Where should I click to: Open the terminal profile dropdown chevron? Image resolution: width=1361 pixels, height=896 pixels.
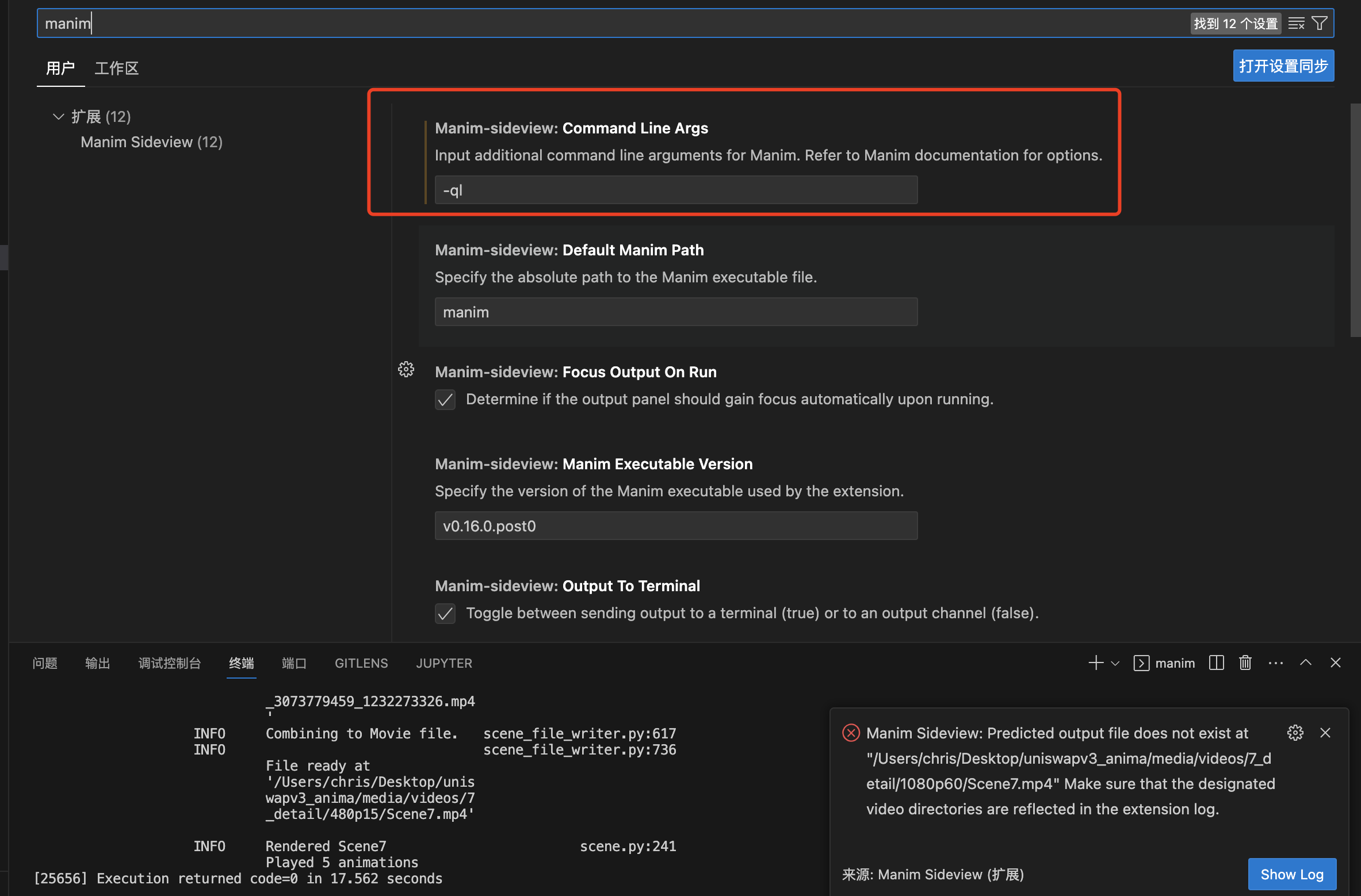[1115, 663]
